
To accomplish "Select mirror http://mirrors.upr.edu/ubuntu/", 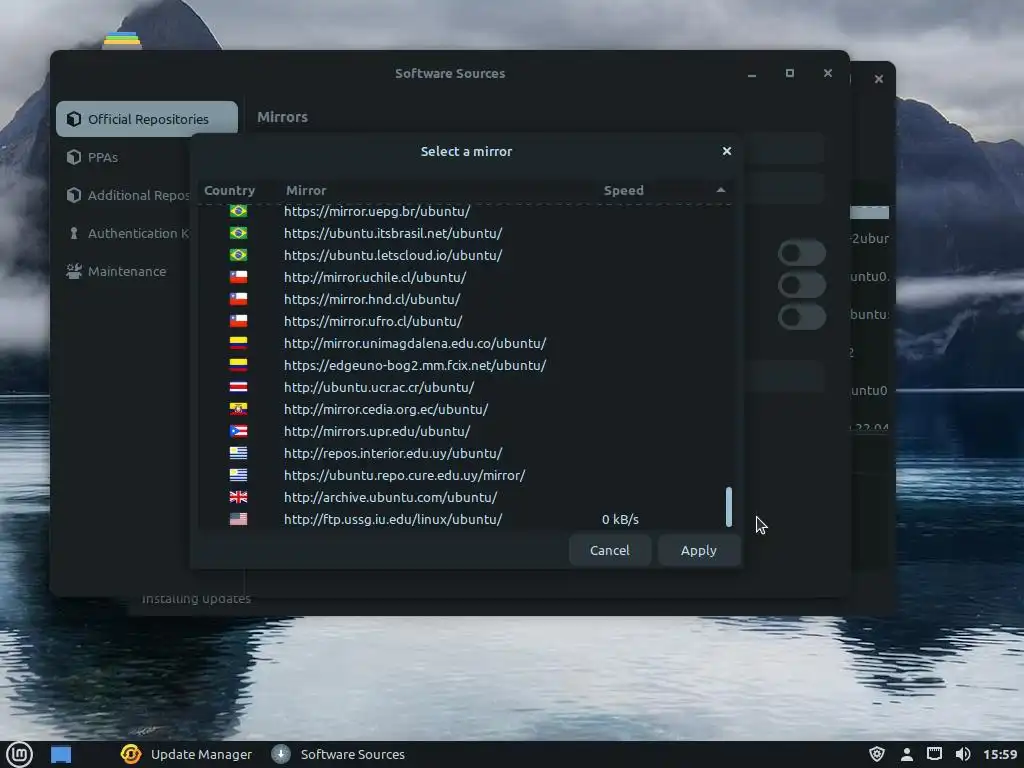I will tap(377, 431).
